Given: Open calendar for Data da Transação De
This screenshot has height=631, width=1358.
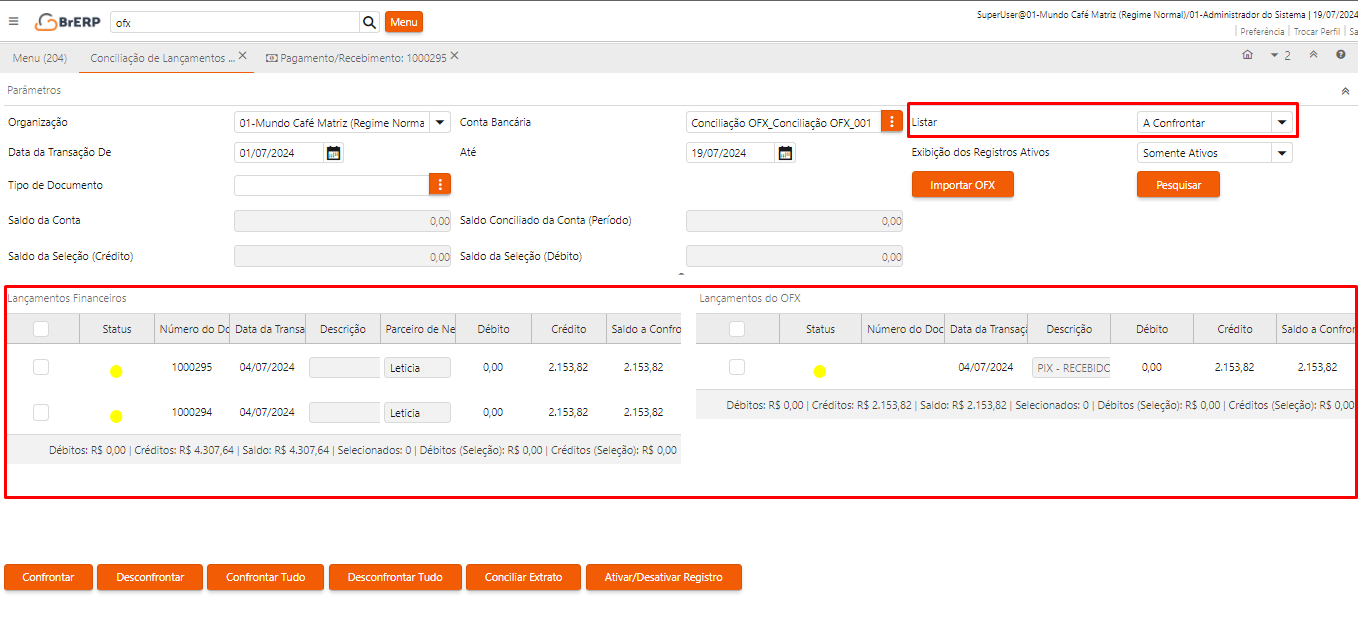Looking at the screenshot, I should pos(334,153).
